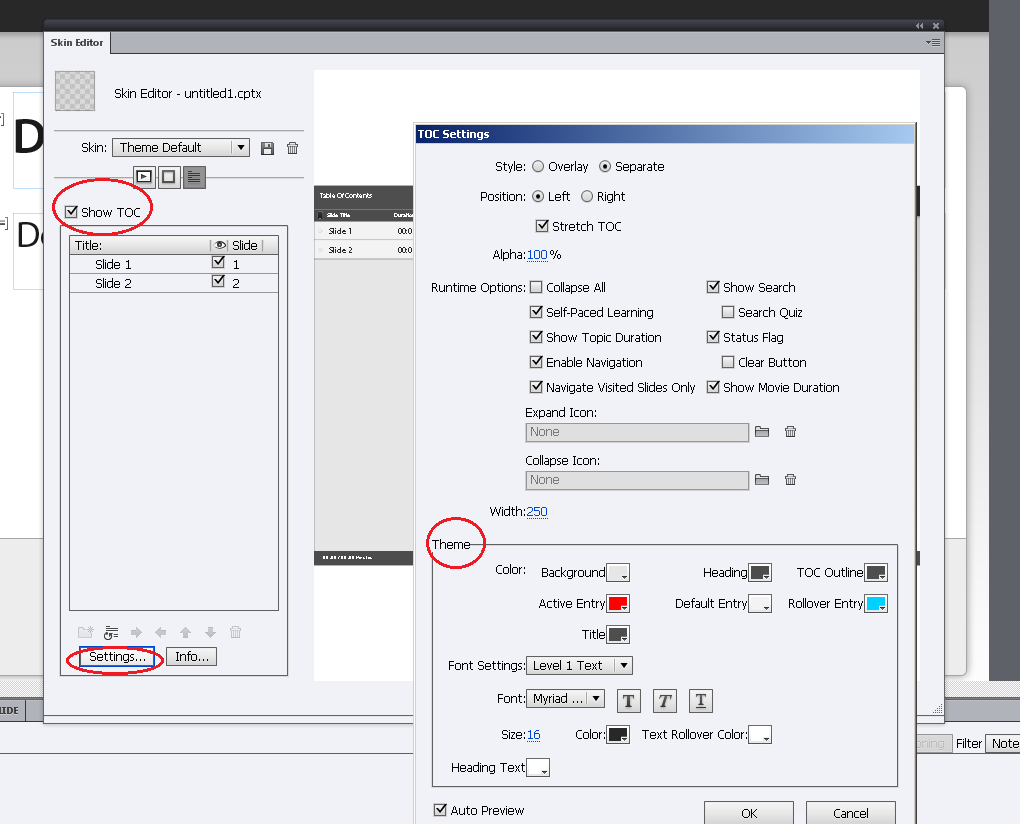This screenshot has width=1020, height=824.
Task: Select the Playback Control editing icon
Action: click(x=143, y=177)
